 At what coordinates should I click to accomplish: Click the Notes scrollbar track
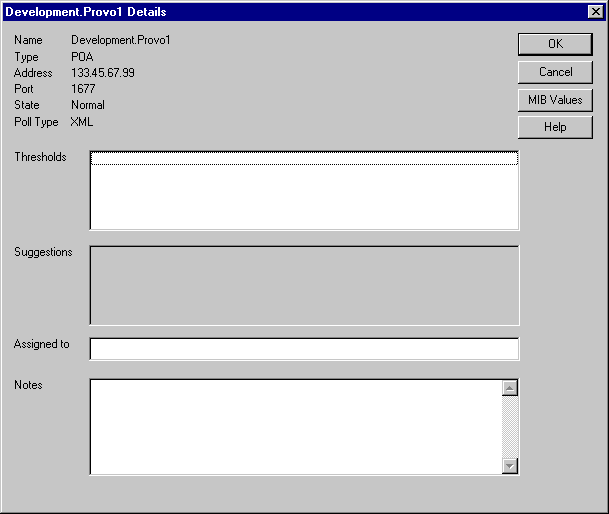[x=510, y=427]
